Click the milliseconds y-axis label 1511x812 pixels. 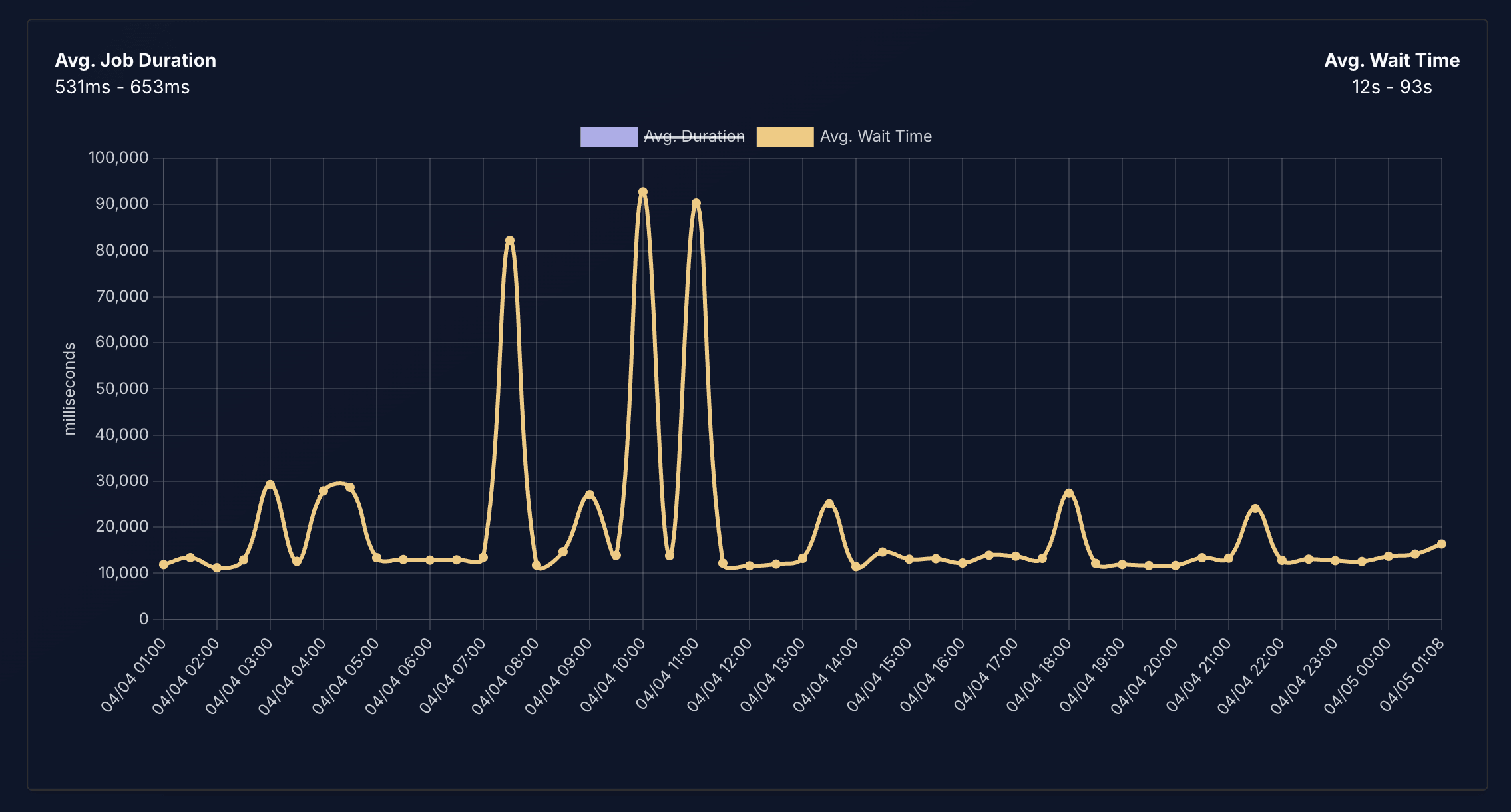[x=70, y=389]
